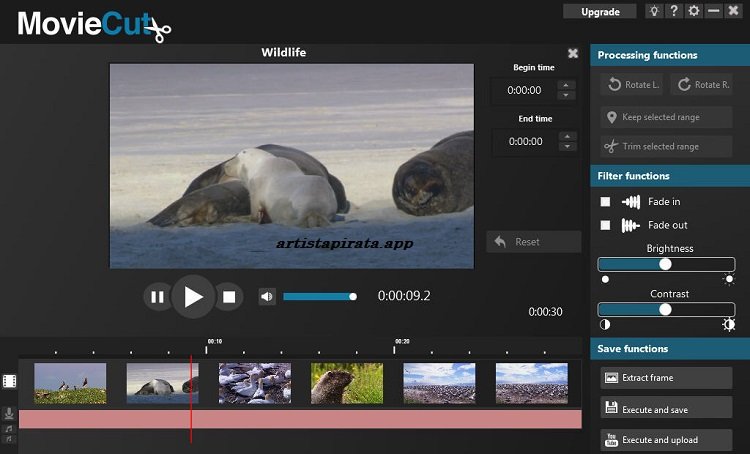750x454 pixels.
Task: Click the lightbulb tips icon
Action: point(653,11)
